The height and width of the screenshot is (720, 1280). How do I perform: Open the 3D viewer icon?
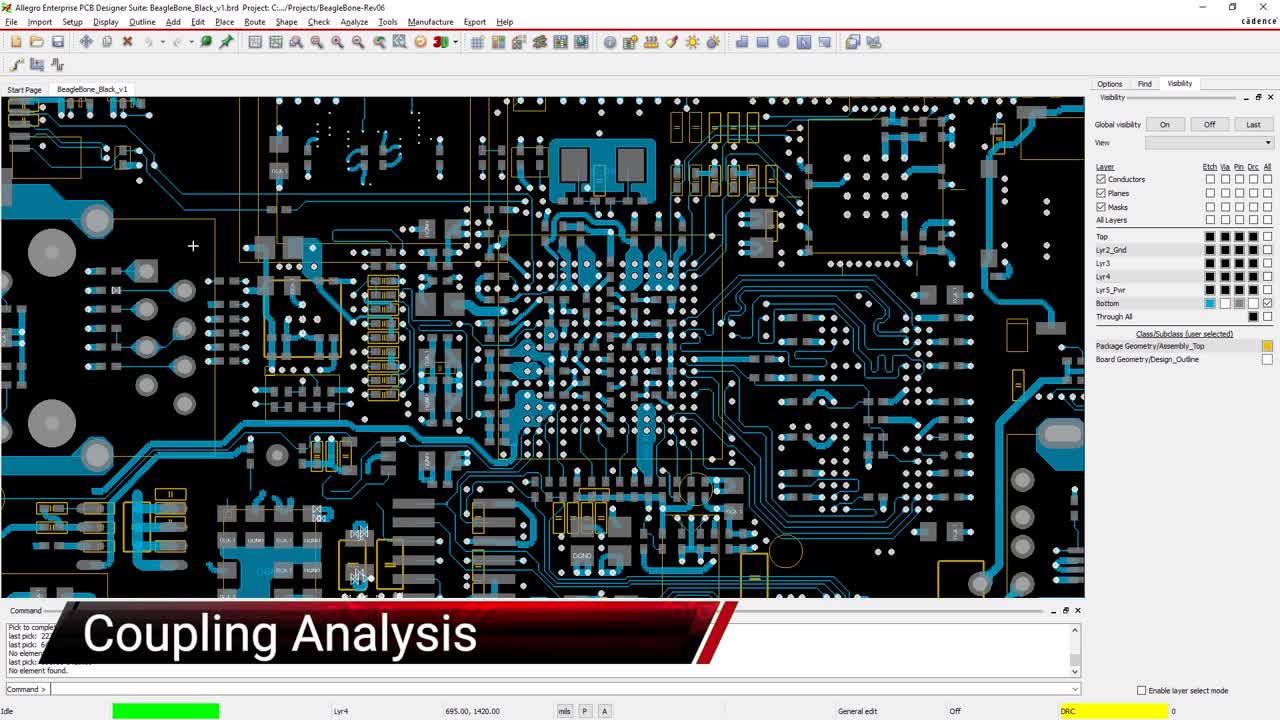[440, 42]
